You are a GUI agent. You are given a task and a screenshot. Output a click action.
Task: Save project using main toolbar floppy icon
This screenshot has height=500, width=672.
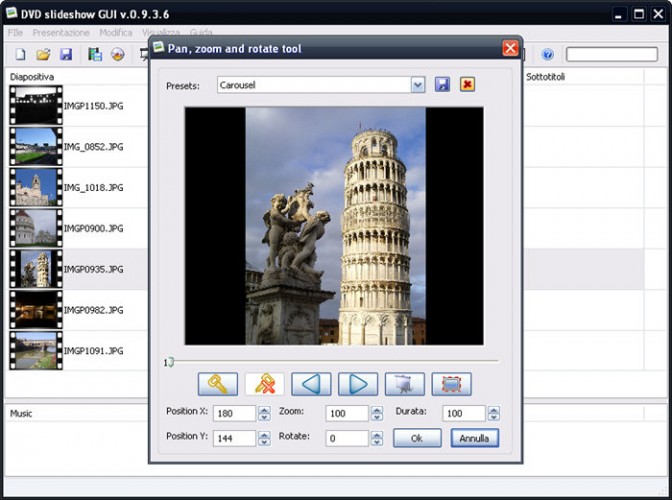point(66,54)
